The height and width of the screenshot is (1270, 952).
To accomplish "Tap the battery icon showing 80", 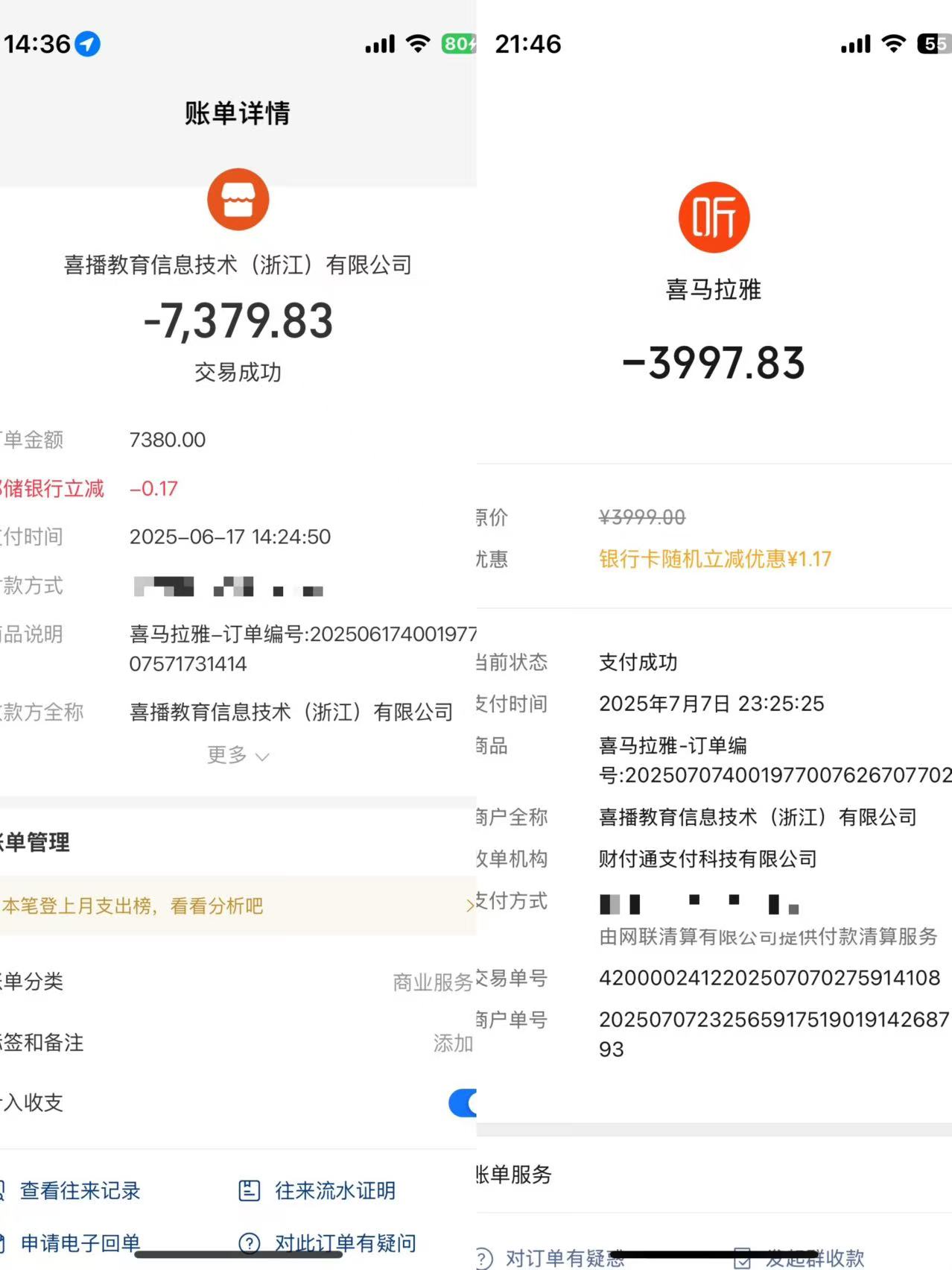I will point(459,44).
